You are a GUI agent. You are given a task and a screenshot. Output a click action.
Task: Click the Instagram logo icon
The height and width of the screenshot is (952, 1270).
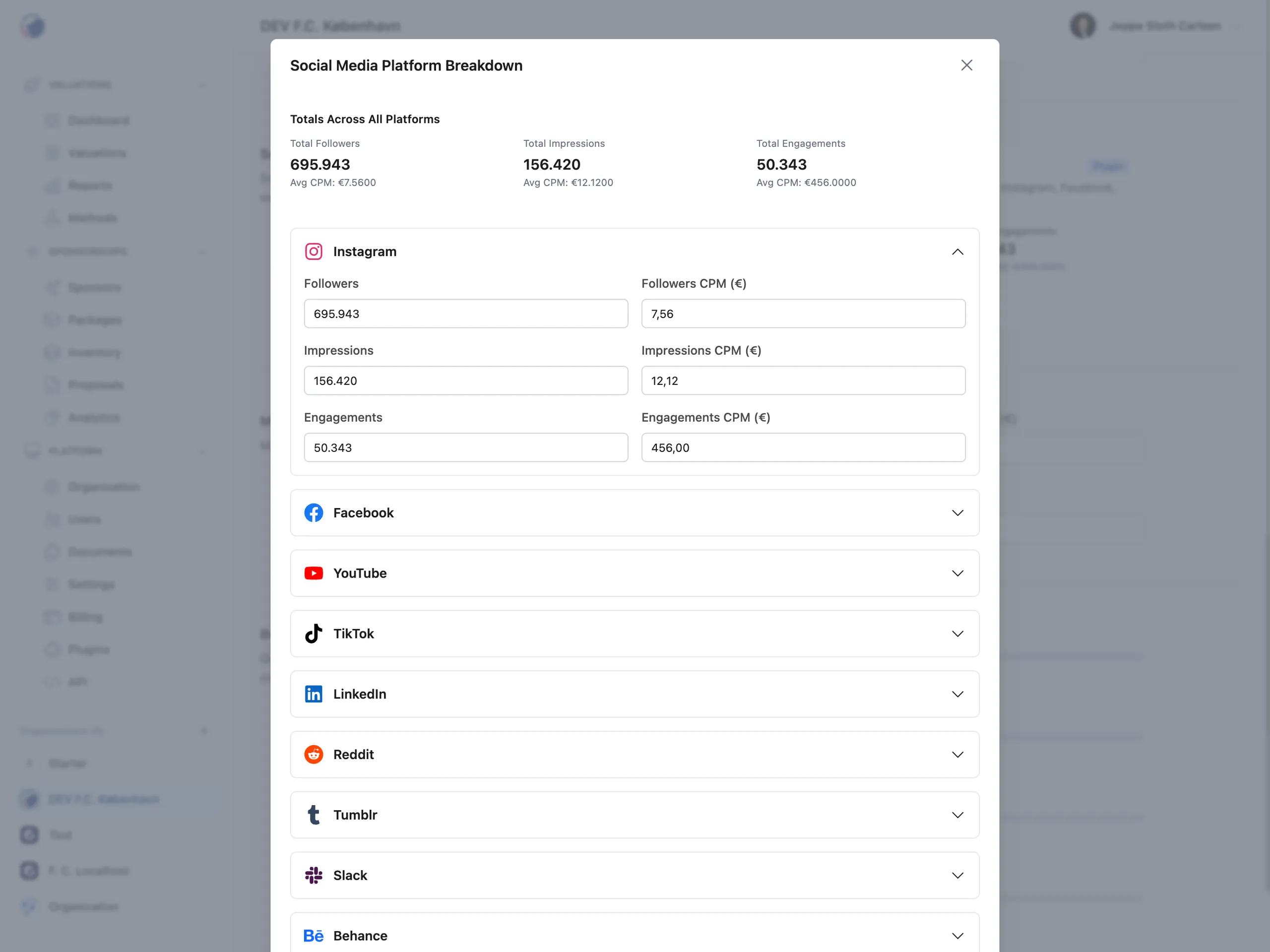[x=314, y=252]
